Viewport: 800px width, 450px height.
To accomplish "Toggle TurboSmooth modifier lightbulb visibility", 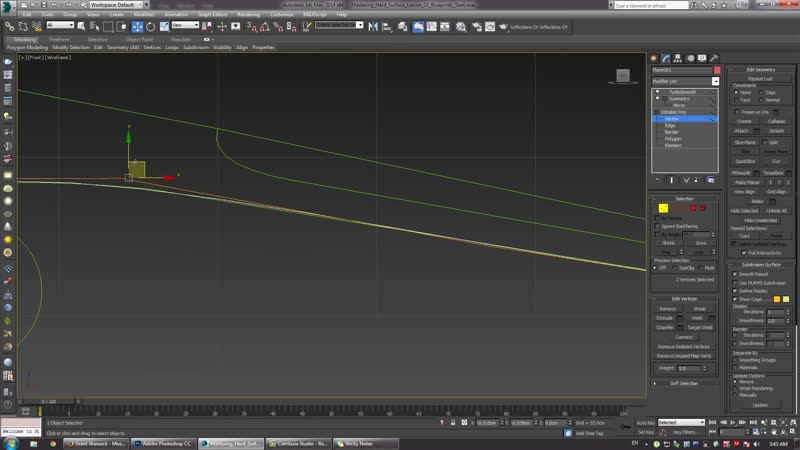I will pos(657,92).
